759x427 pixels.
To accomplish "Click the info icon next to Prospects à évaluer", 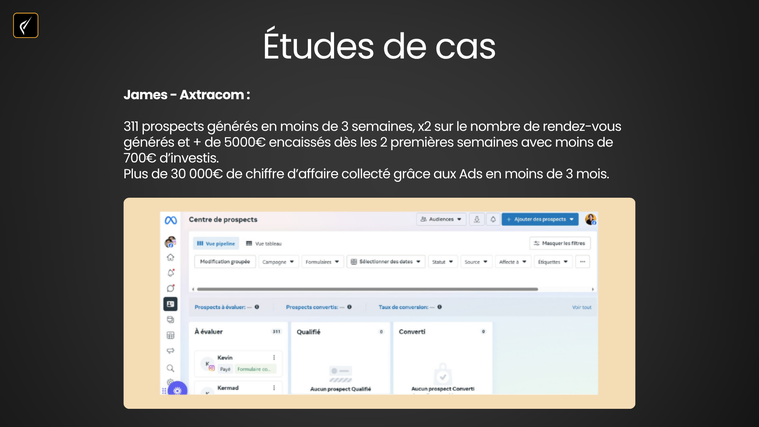I will 257,307.
